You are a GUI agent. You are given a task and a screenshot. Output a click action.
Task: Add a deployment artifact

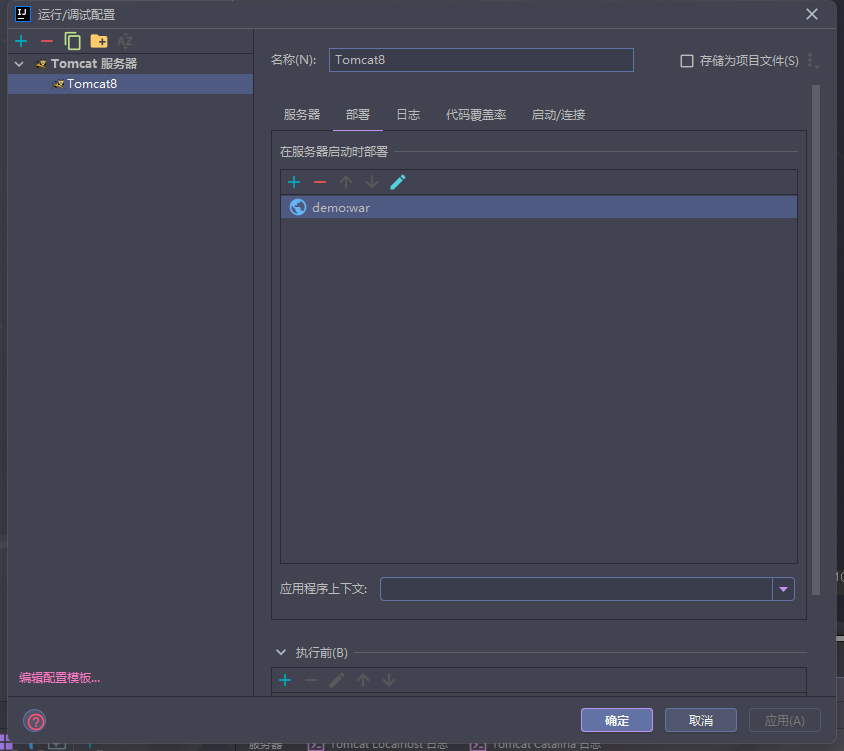(x=294, y=183)
